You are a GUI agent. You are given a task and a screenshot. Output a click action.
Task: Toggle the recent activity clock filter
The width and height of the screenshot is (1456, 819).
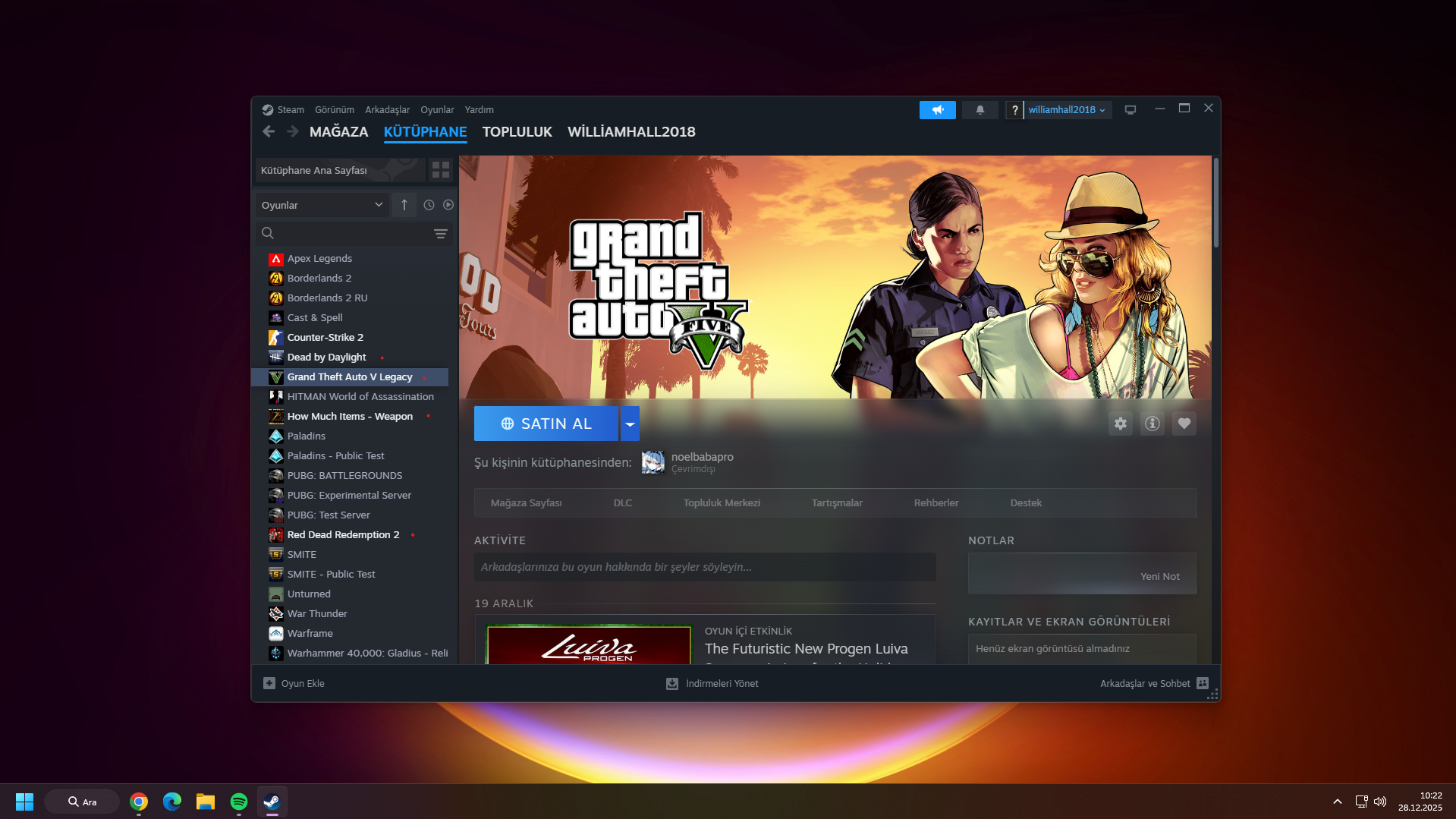click(x=429, y=205)
